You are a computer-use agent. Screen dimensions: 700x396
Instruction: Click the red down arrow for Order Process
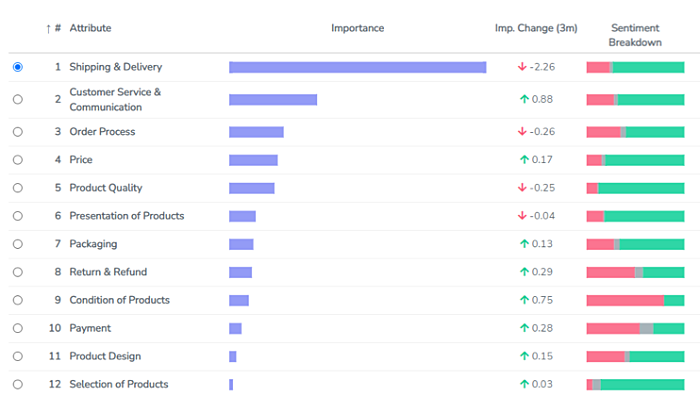pos(522,132)
